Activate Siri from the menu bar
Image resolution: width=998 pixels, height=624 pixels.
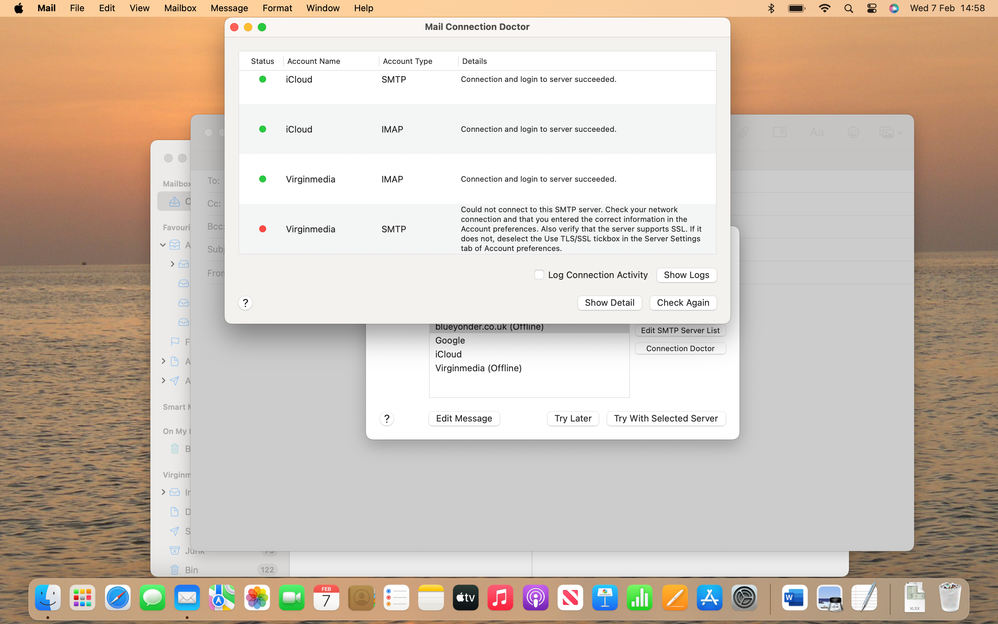click(x=894, y=8)
